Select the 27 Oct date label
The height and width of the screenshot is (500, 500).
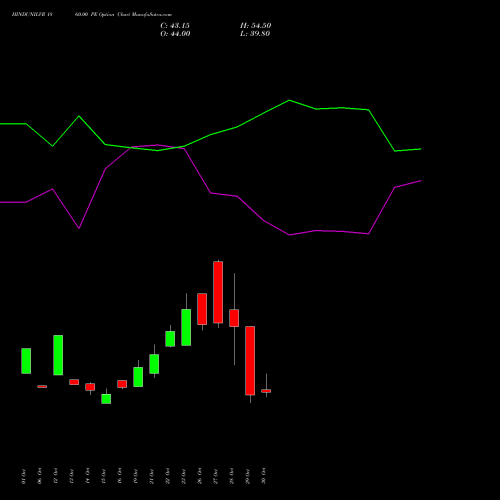click(216, 476)
